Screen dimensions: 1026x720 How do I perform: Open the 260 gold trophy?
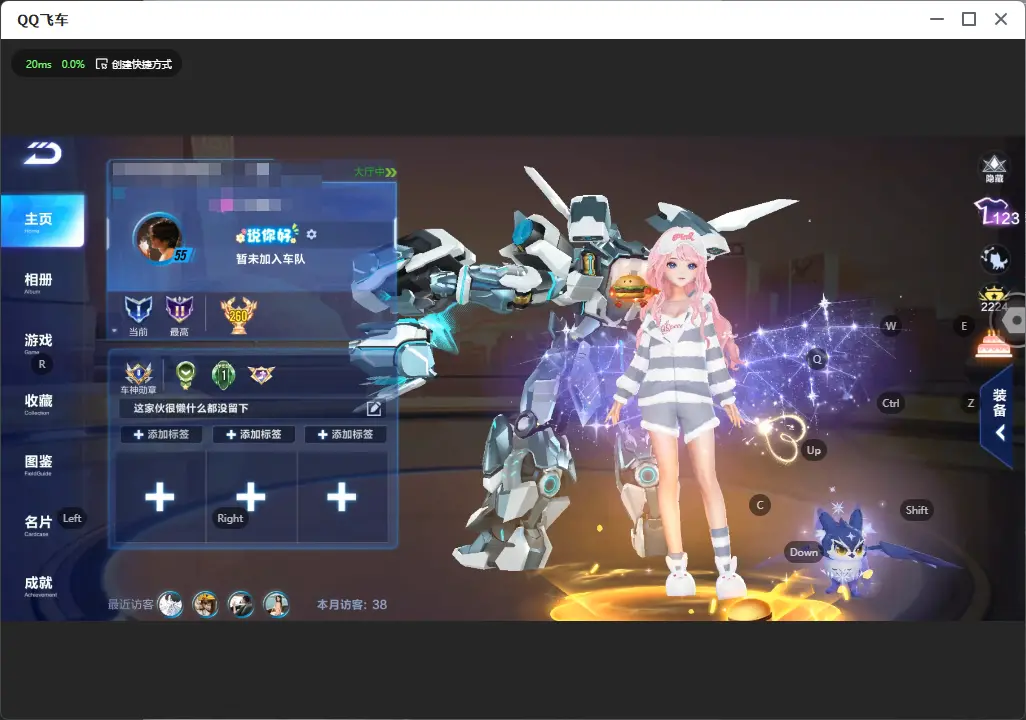[x=239, y=315]
